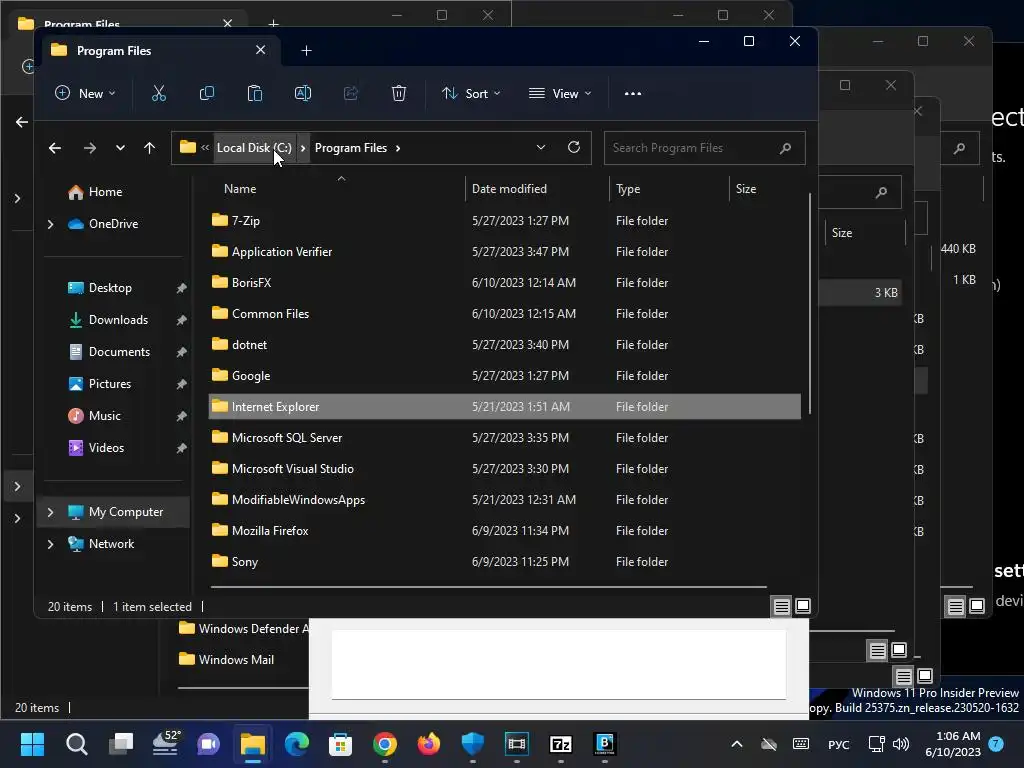The width and height of the screenshot is (1024, 768).
Task: Open 7-Zip from taskbar
Action: [561, 744]
